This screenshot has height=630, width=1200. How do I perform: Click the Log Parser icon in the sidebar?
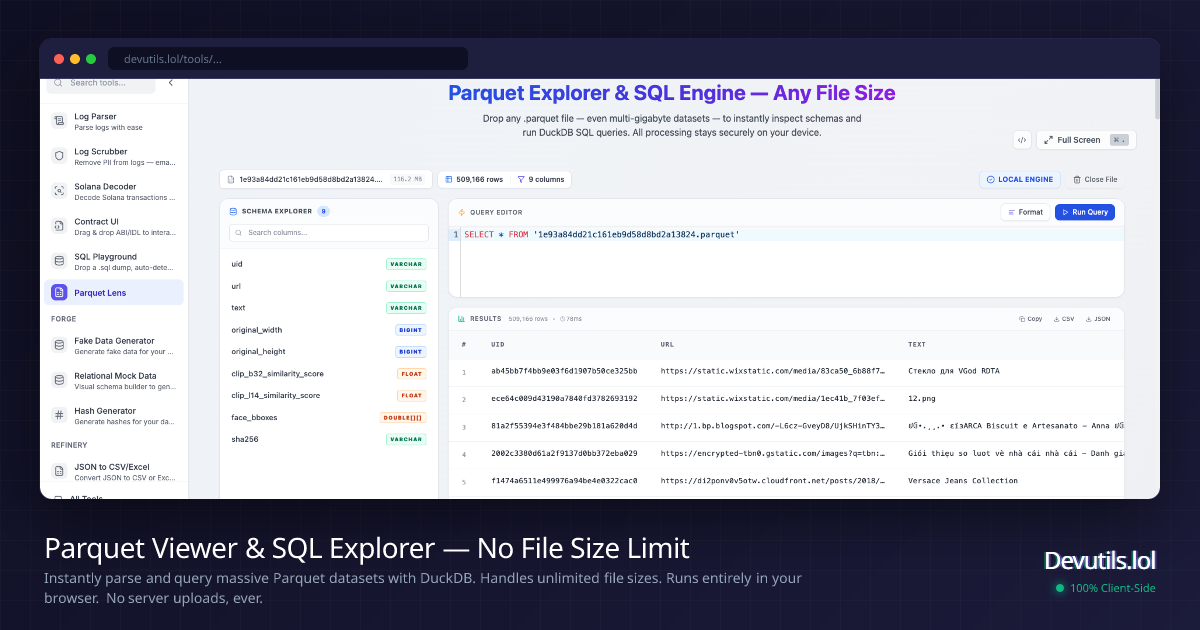(59, 121)
